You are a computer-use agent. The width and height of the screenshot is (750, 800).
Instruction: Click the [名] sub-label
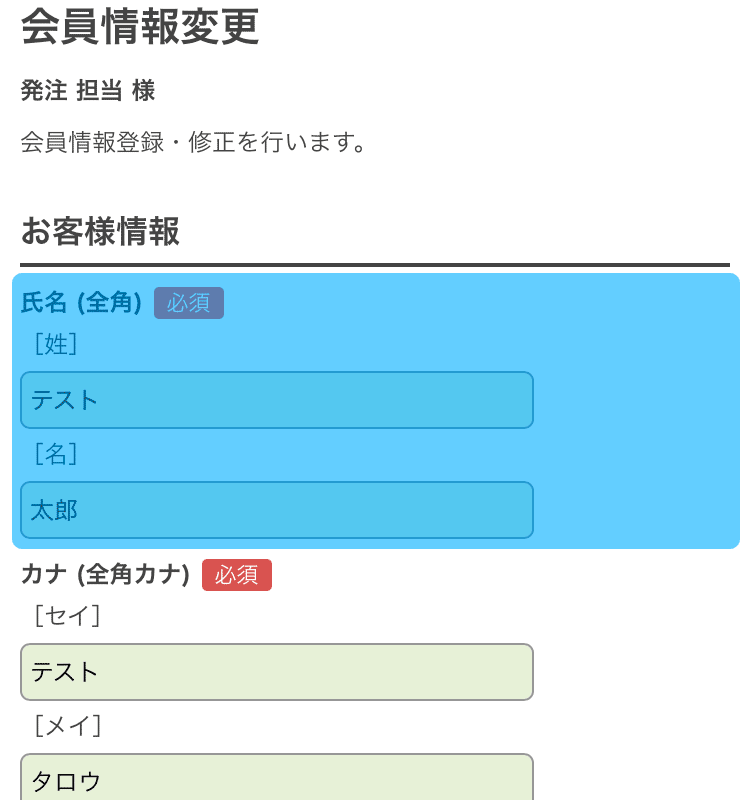pos(55,454)
